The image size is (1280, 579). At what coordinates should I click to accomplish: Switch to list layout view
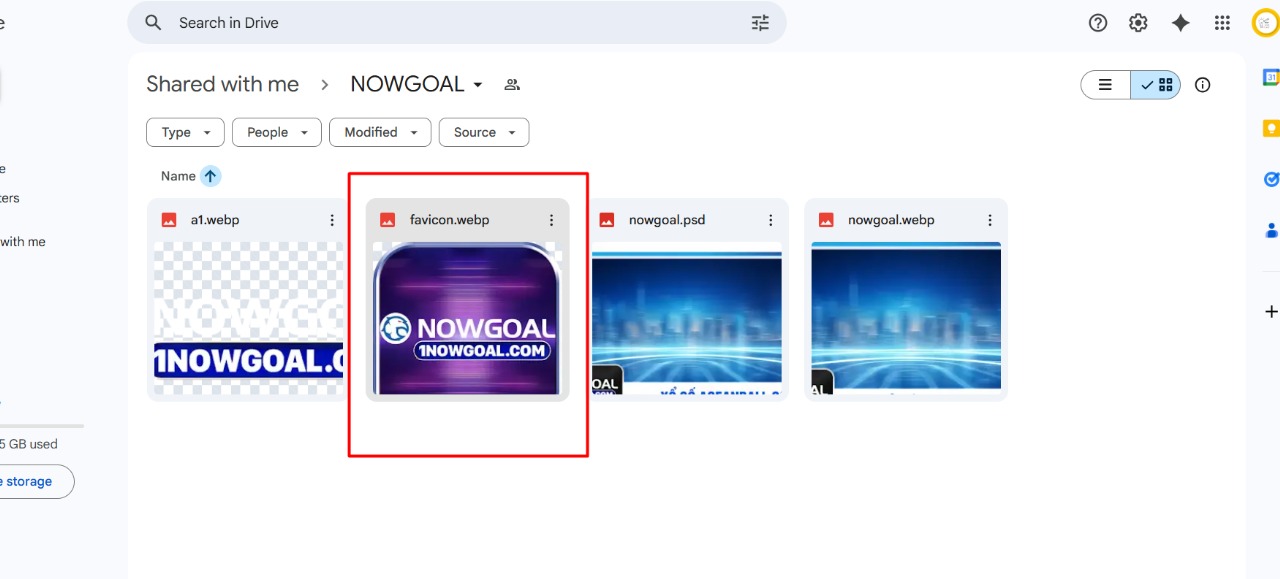[x=1106, y=85]
